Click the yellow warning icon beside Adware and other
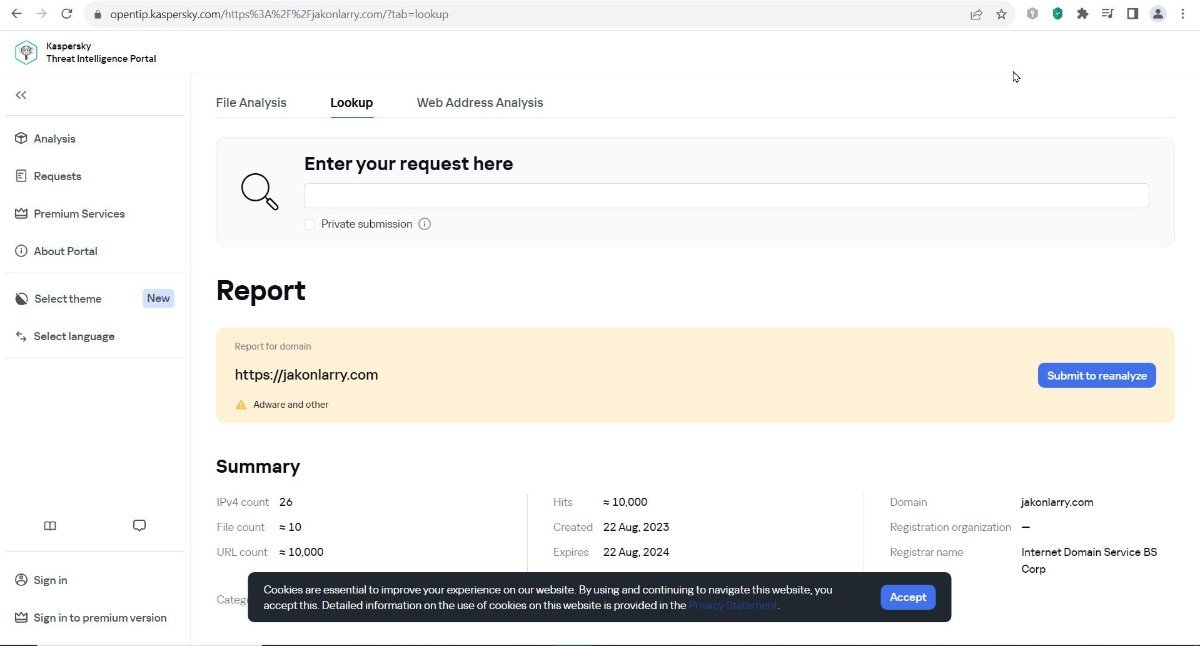 pyautogui.click(x=241, y=405)
